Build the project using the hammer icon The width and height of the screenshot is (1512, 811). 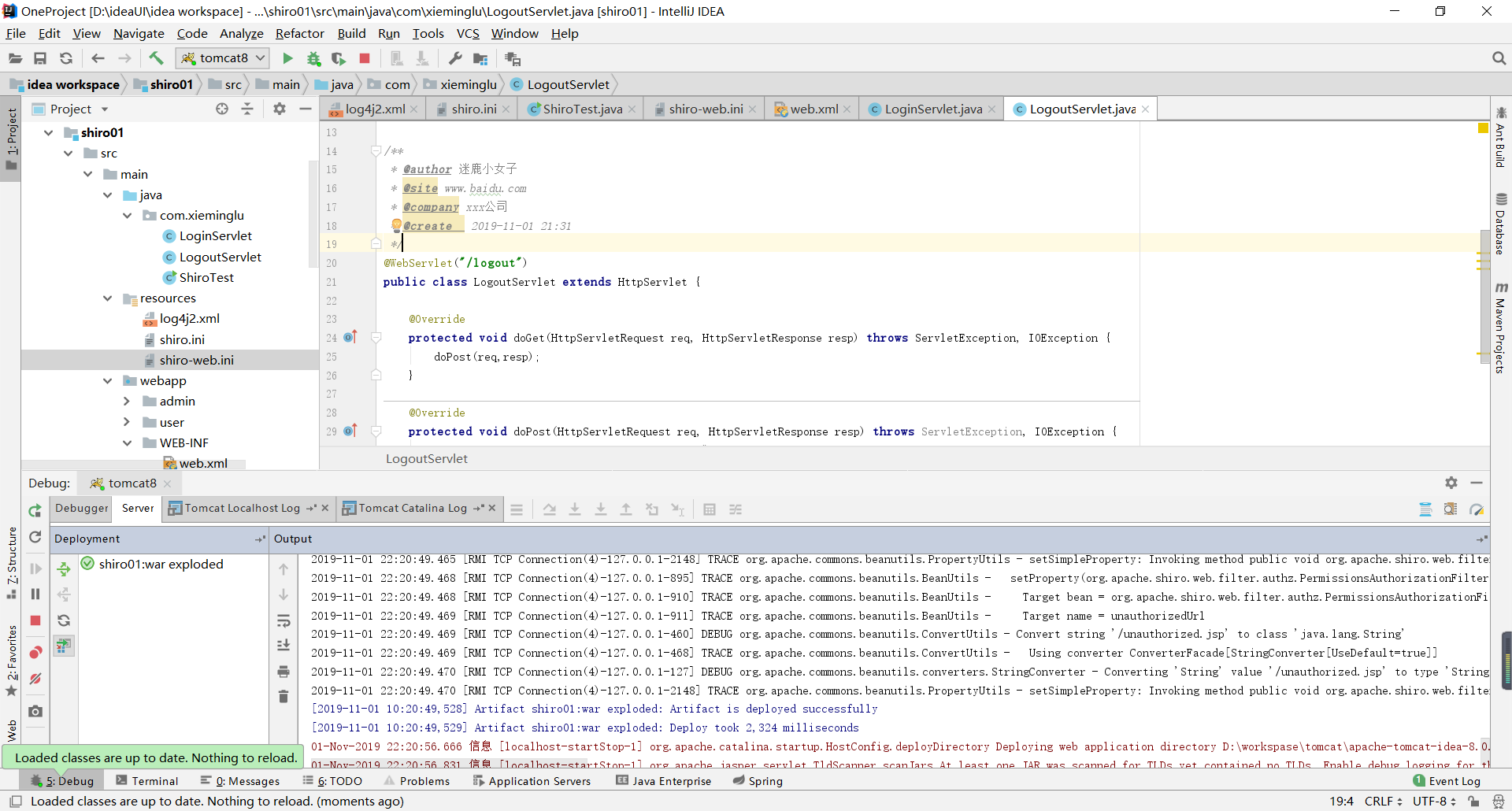(156, 57)
